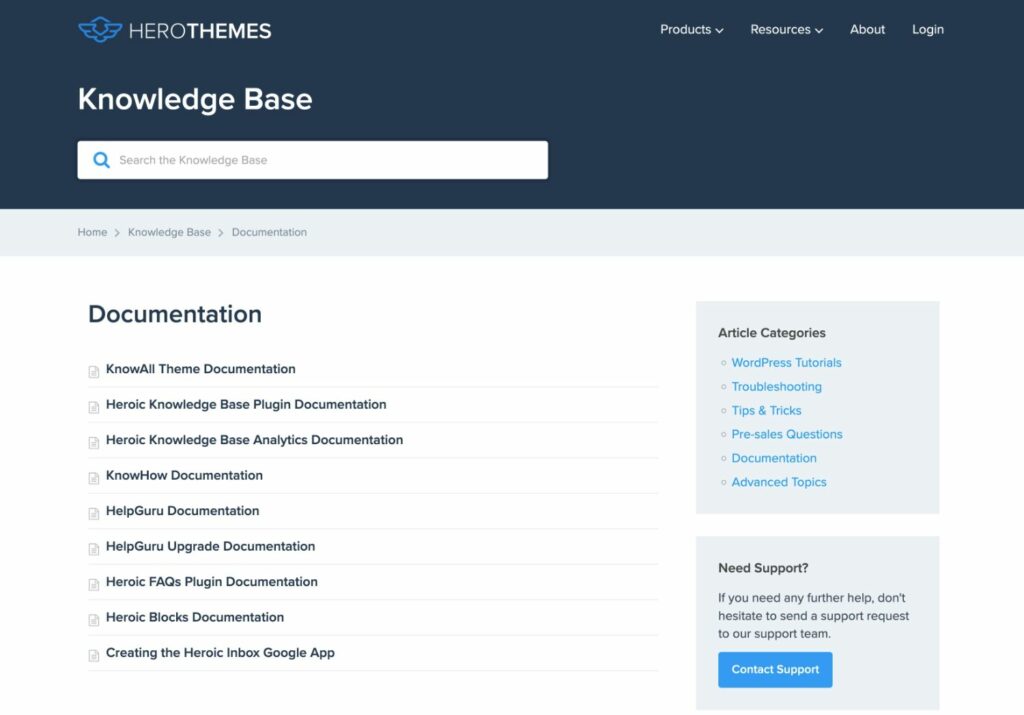Open the About page

[867, 29]
